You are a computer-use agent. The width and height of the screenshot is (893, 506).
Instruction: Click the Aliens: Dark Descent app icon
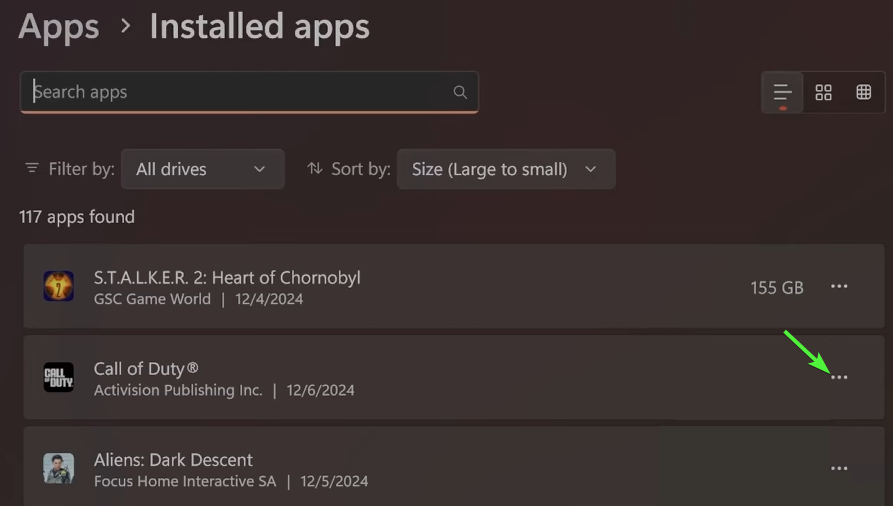[x=58, y=468]
